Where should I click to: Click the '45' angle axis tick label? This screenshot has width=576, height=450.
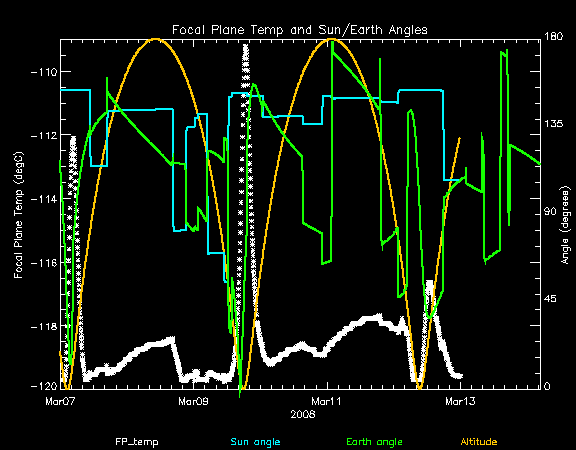click(x=551, y=299)
